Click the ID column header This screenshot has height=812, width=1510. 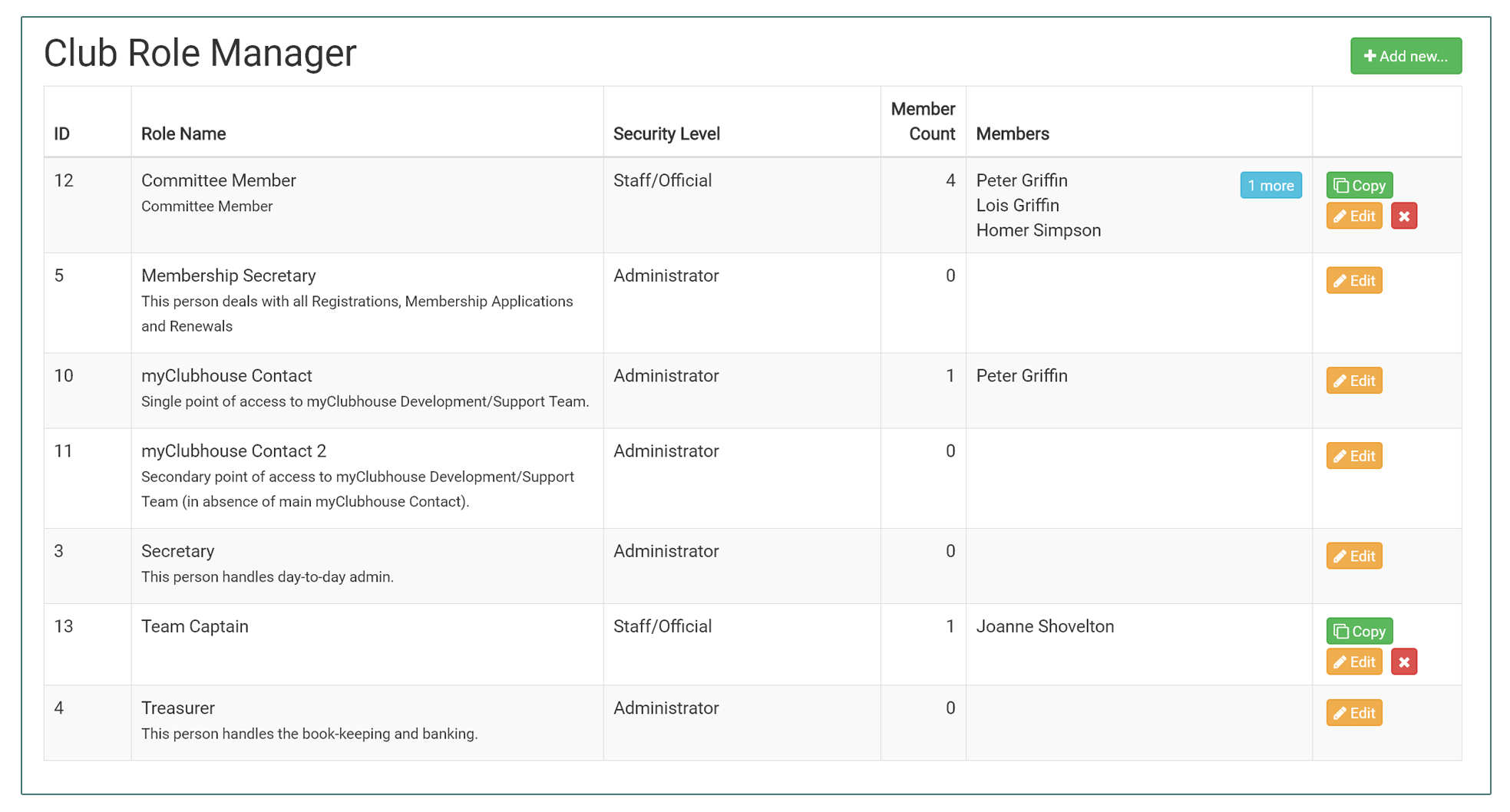pyautogui.click(x=62, y=134)
